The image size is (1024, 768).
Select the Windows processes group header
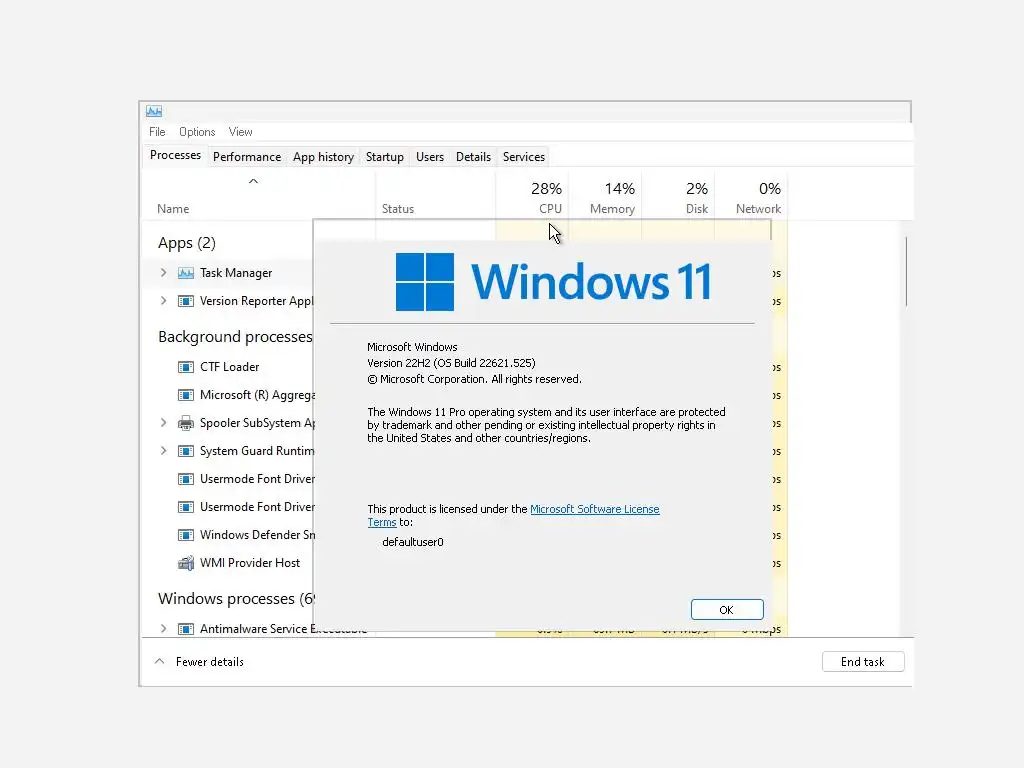(236, 599)
